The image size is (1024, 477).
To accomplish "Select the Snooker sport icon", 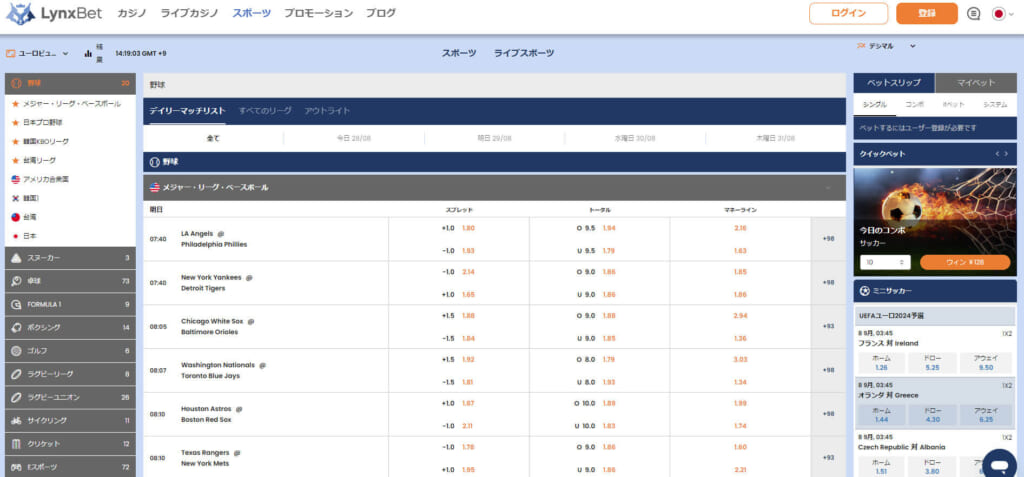I will tap(16, 258).
